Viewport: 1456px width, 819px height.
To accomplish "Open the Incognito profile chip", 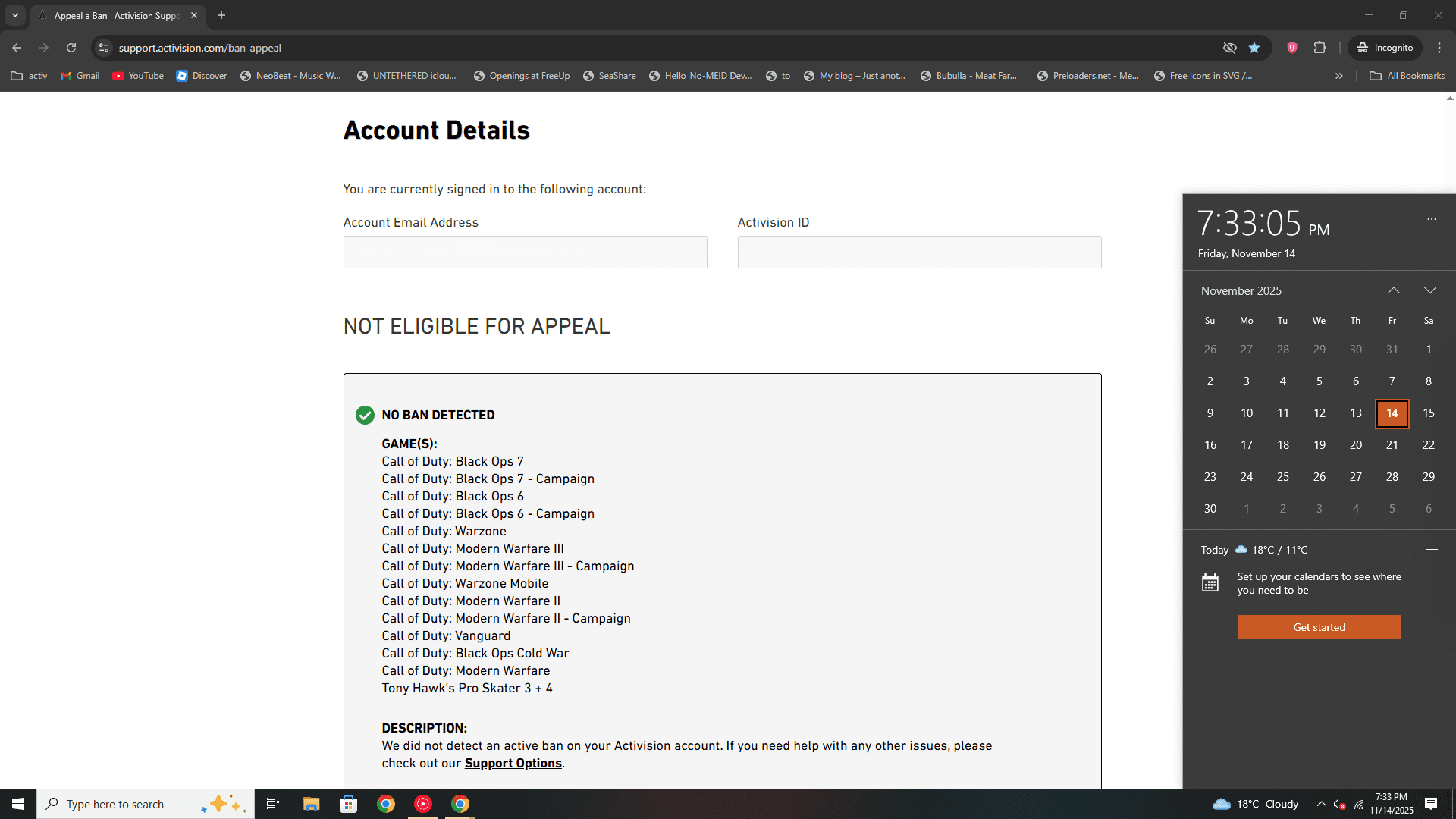I will click(x=1385, y=48).
